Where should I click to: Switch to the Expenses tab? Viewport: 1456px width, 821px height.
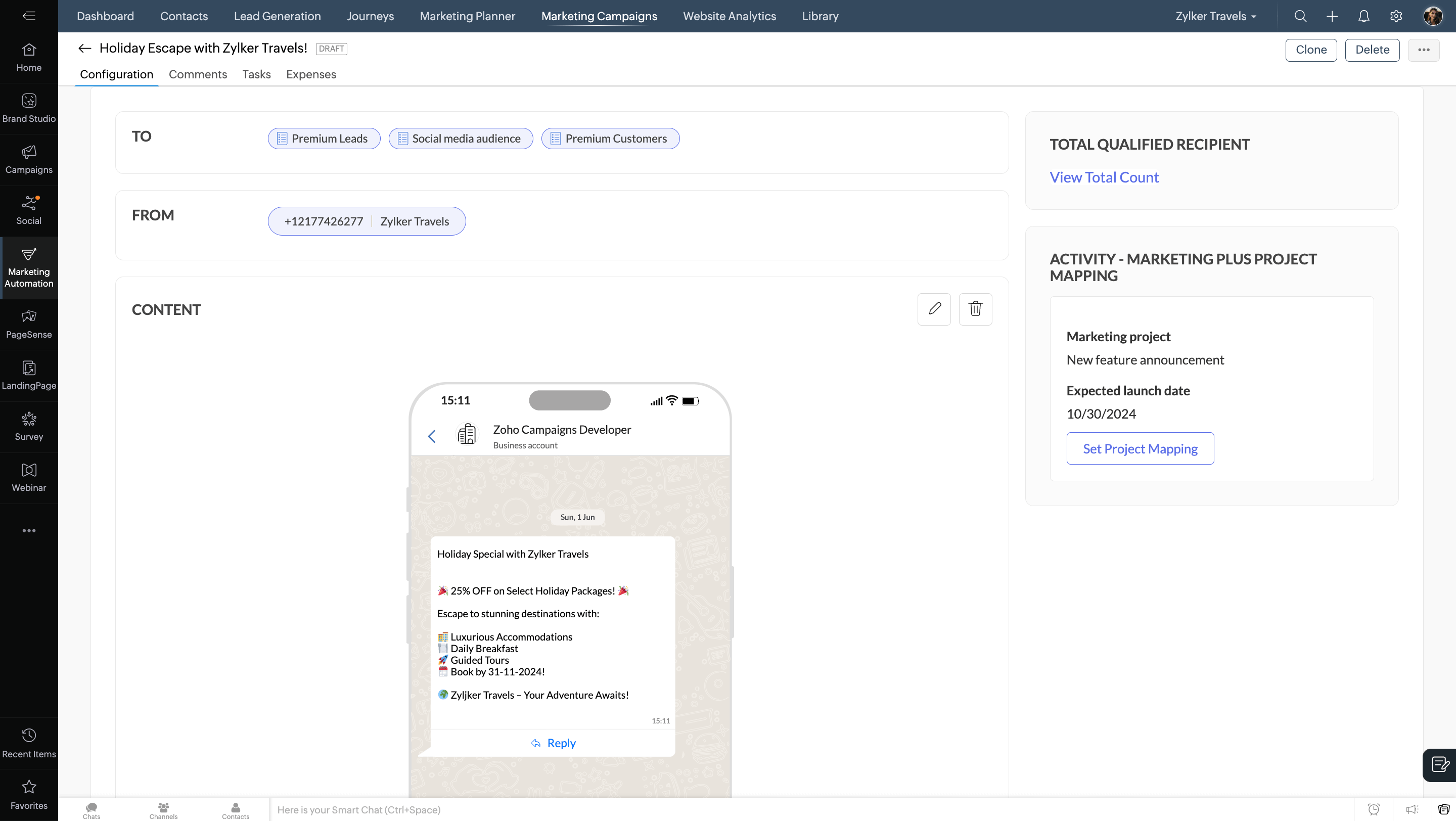pos(311,75)
